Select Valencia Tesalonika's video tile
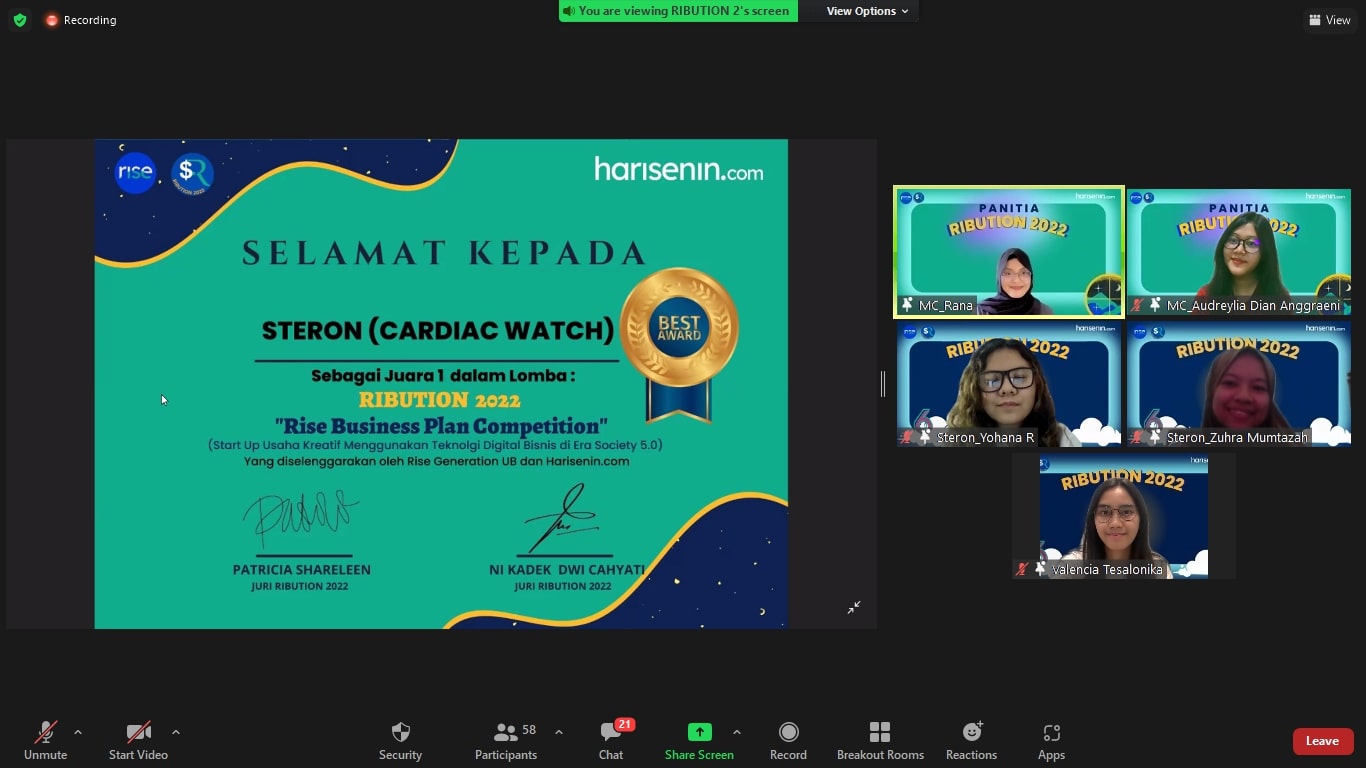Screen dimensions: 1366x768 point(1123,516)
